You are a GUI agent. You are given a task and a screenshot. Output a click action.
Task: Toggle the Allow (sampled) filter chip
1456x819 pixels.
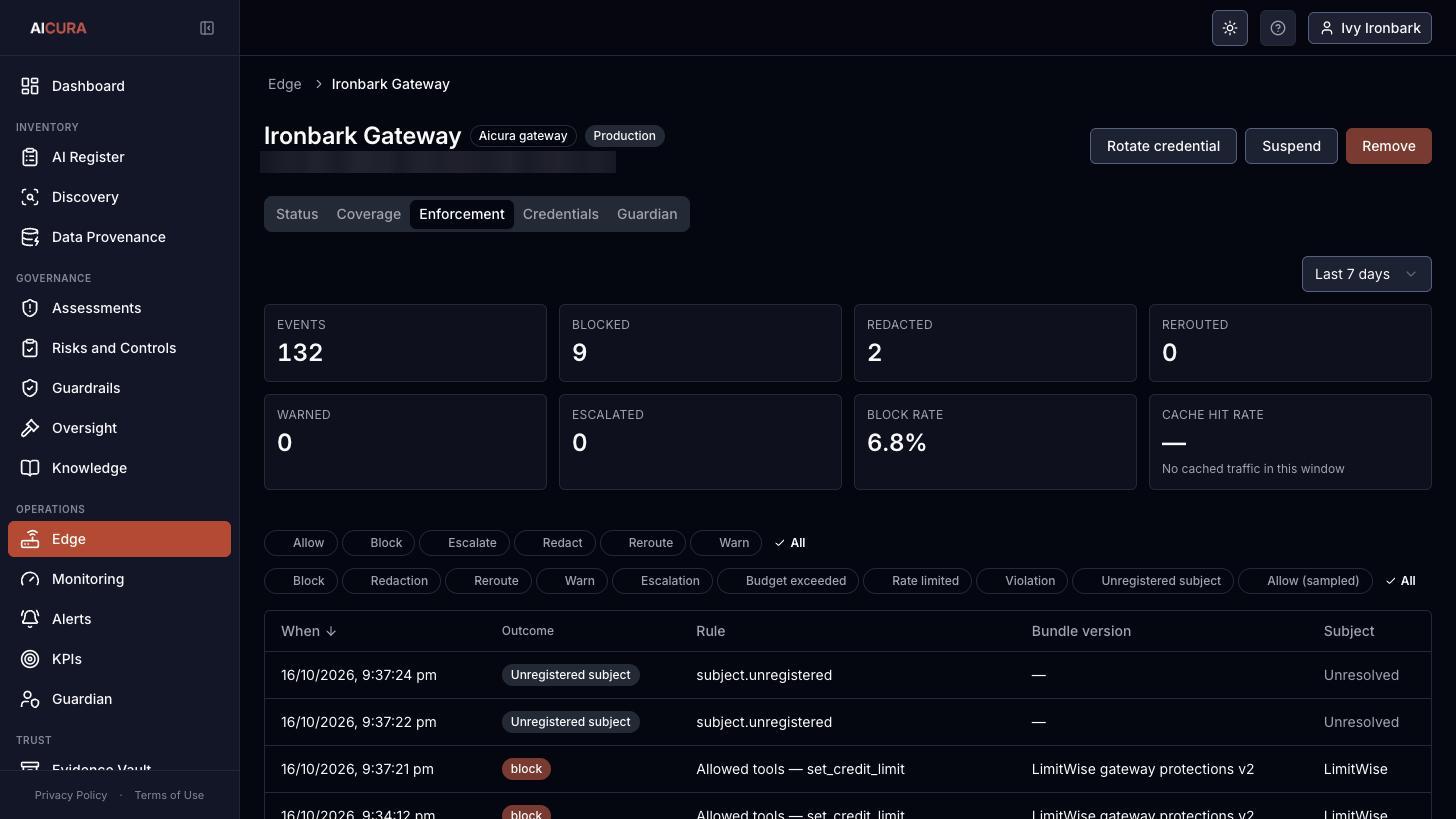[1305, 581]
